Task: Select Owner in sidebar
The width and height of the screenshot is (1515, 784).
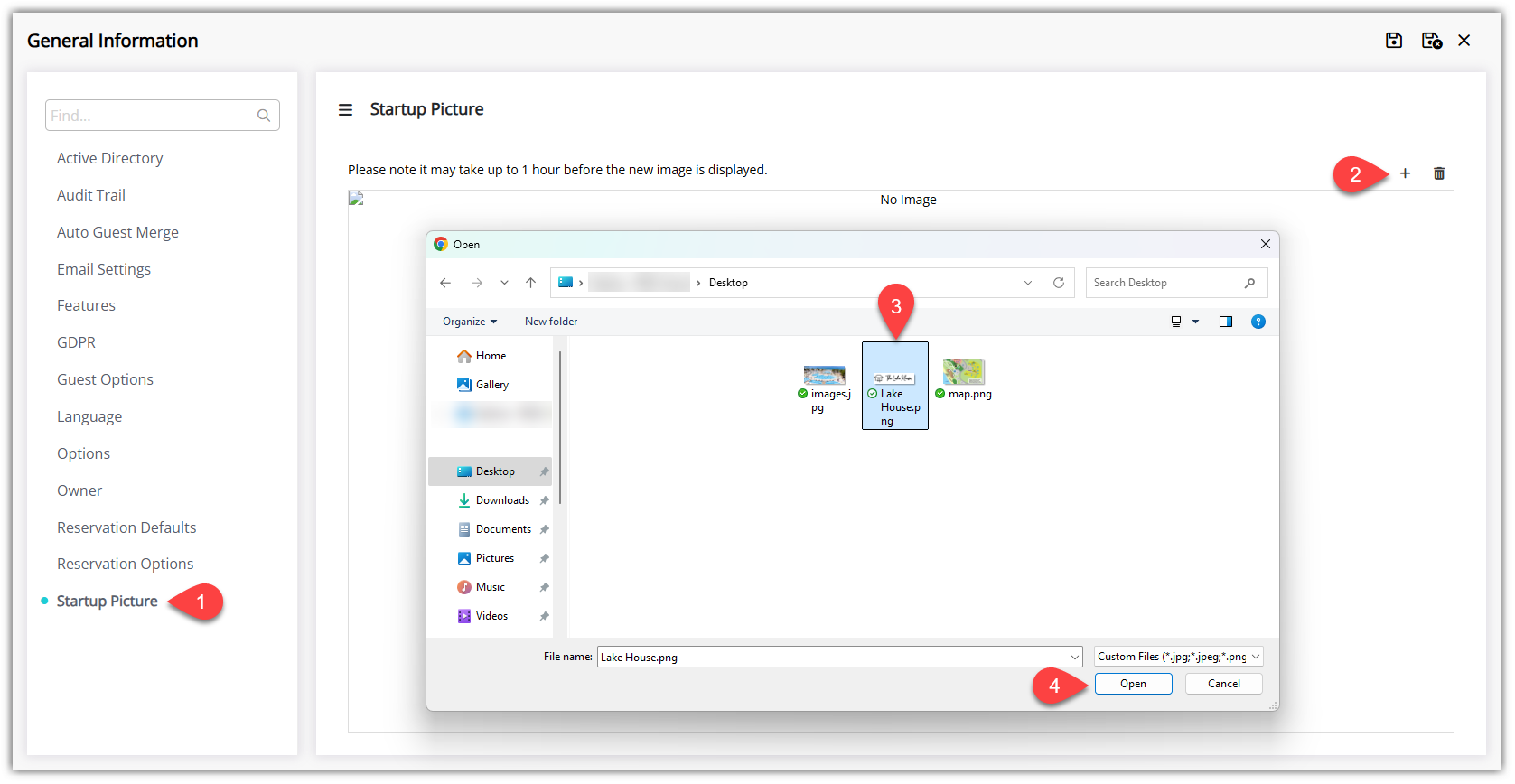Action: [x=79, y=490]
